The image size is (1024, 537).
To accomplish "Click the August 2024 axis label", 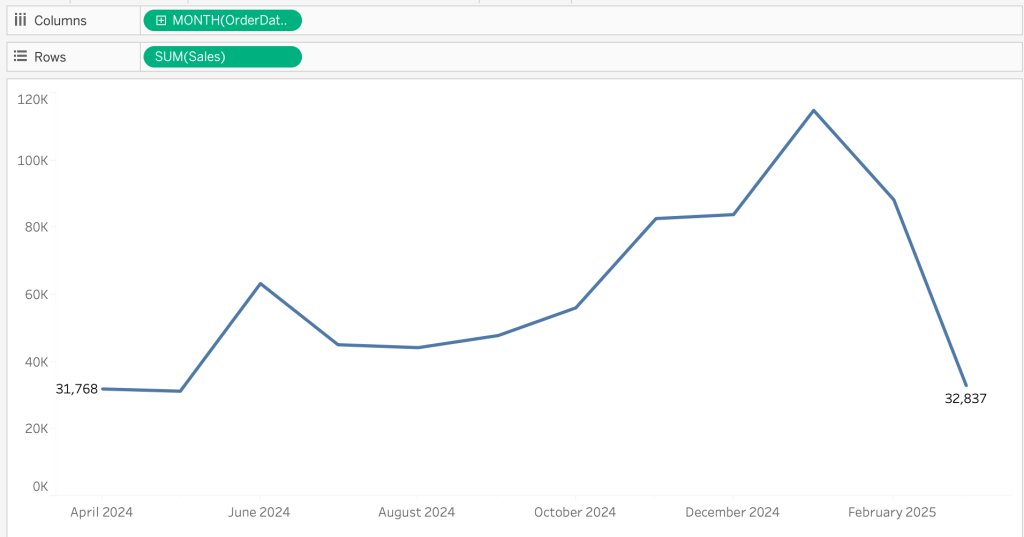I will click(x=416, y=512).
